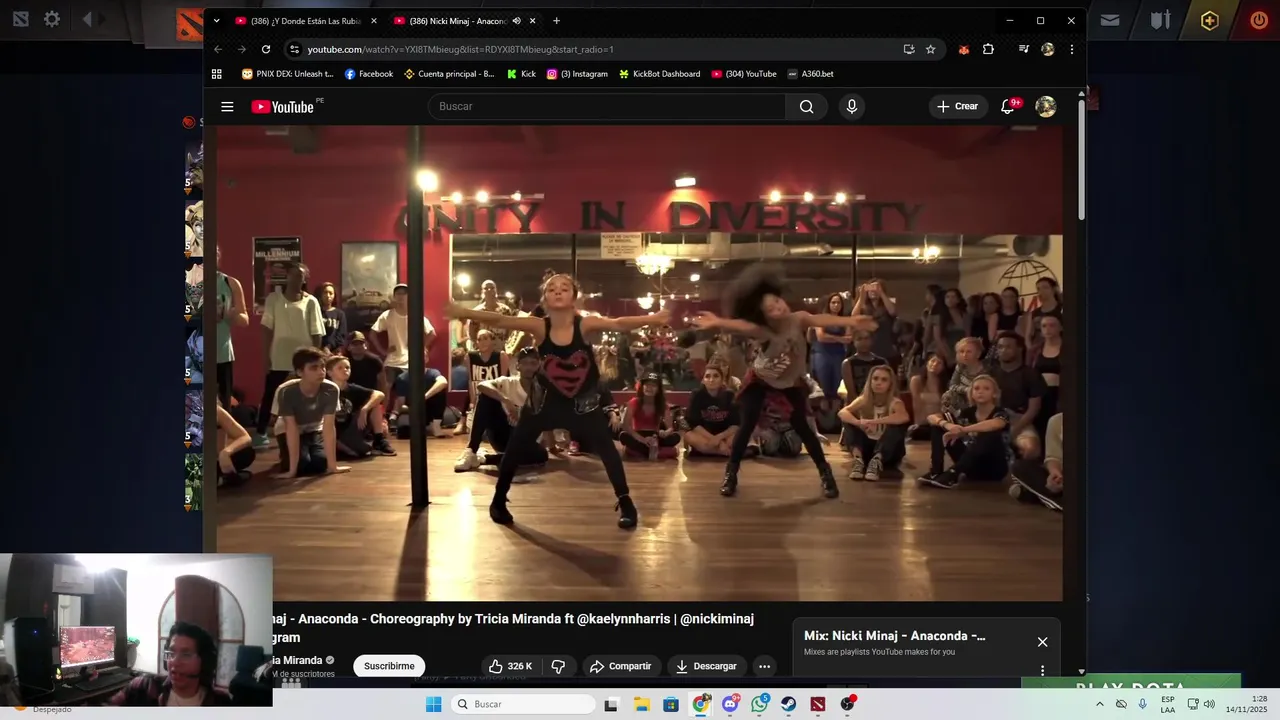
Task: Open Chrome profile avatar
Action: tap(1047, 49)
